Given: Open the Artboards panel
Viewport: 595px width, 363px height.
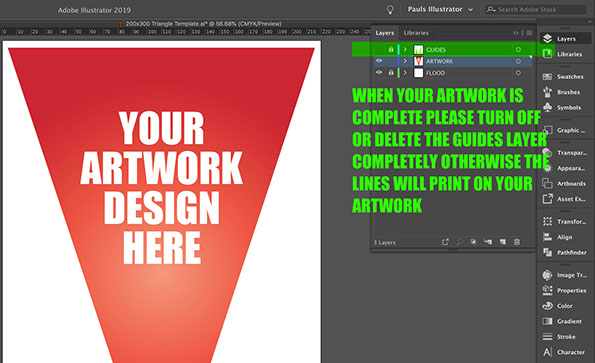Looking at the screenshot, I should coord(565,184).
